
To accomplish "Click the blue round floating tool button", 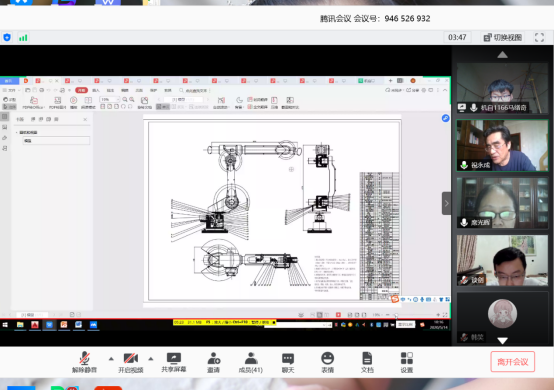I will [446, 118].
